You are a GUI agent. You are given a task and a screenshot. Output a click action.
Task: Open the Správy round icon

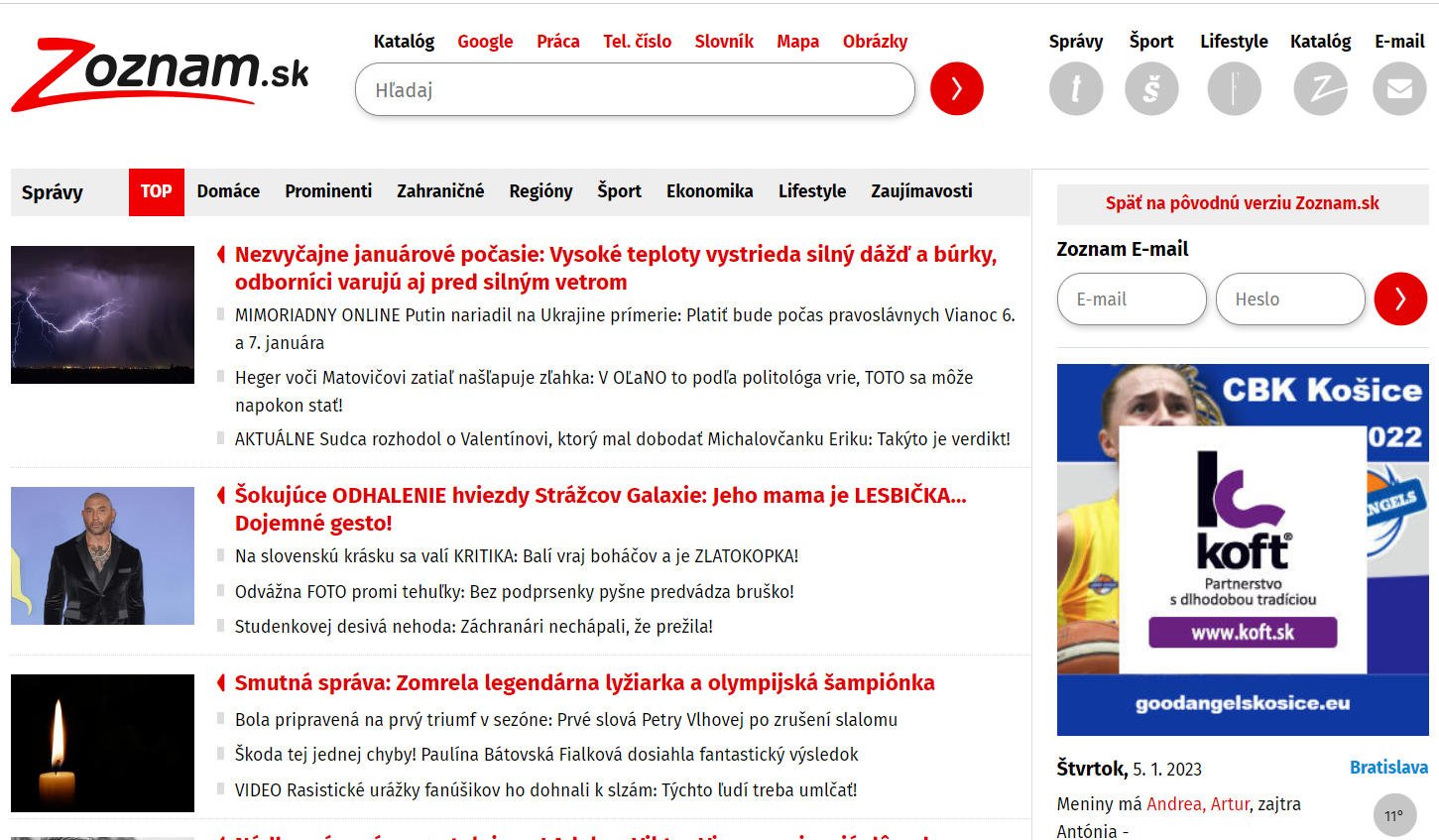click(x=1075, y=89)
